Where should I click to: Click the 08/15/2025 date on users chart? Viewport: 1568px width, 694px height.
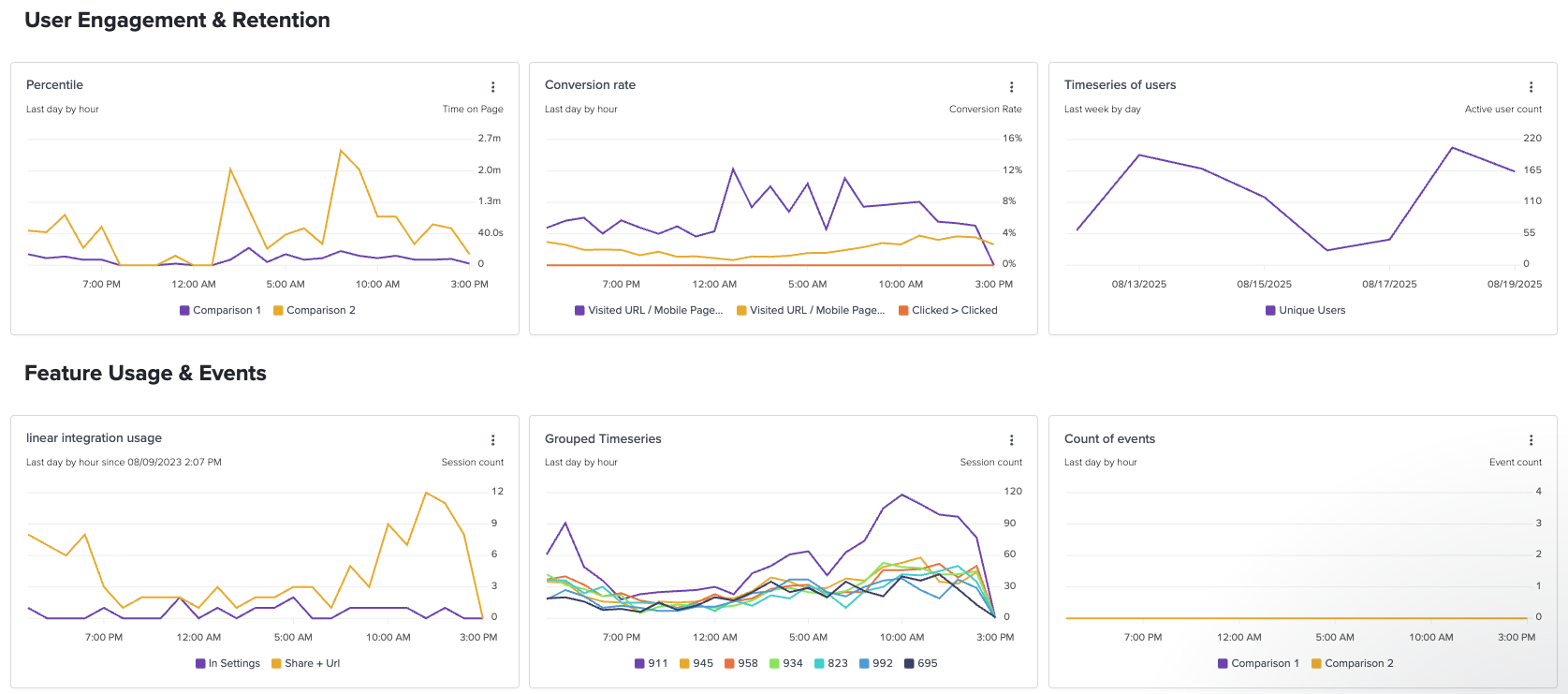(1265, 284)
